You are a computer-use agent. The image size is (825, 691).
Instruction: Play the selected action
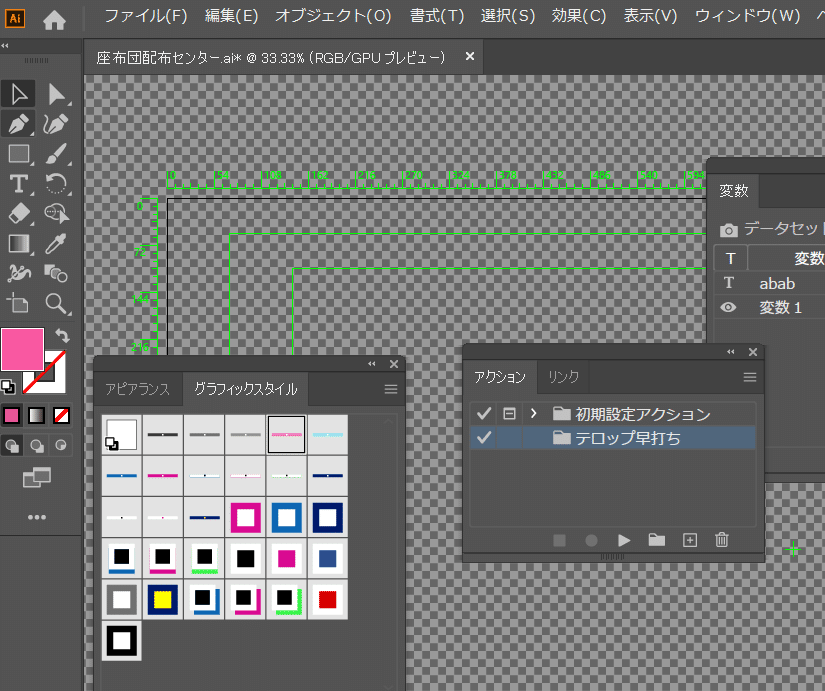[x=624, y=540]
